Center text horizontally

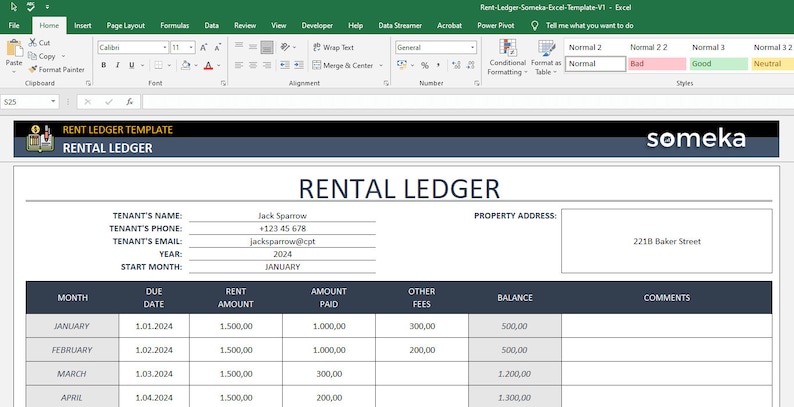click(x=253, y=65)
